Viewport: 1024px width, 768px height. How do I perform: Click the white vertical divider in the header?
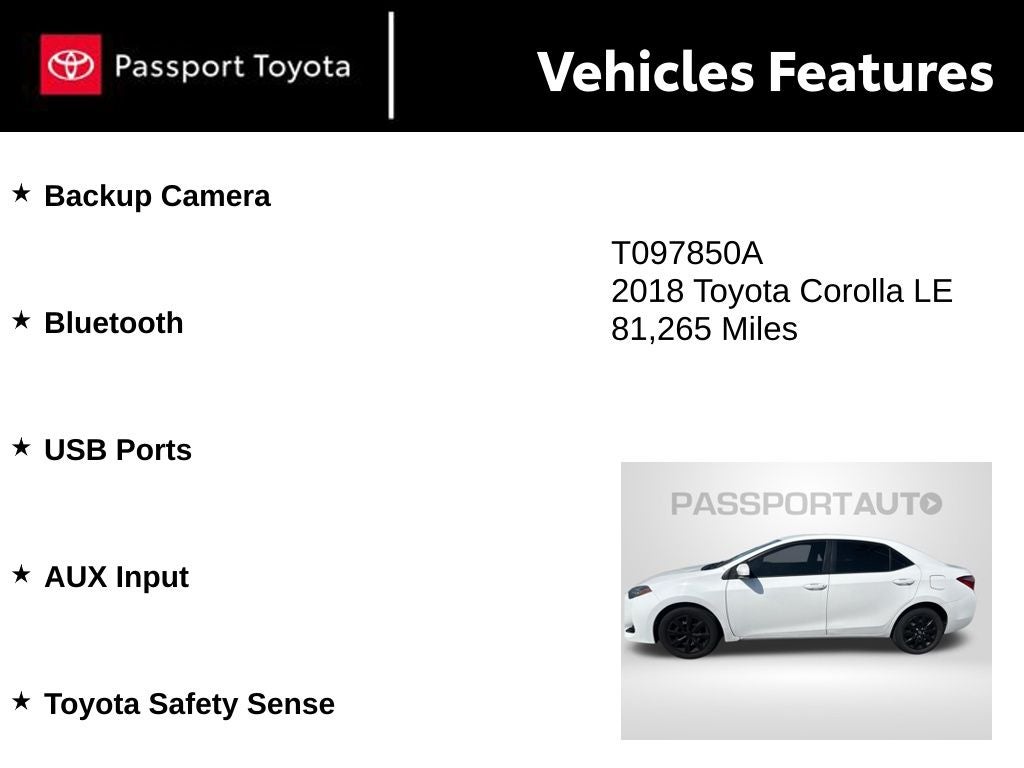[391, 65]
